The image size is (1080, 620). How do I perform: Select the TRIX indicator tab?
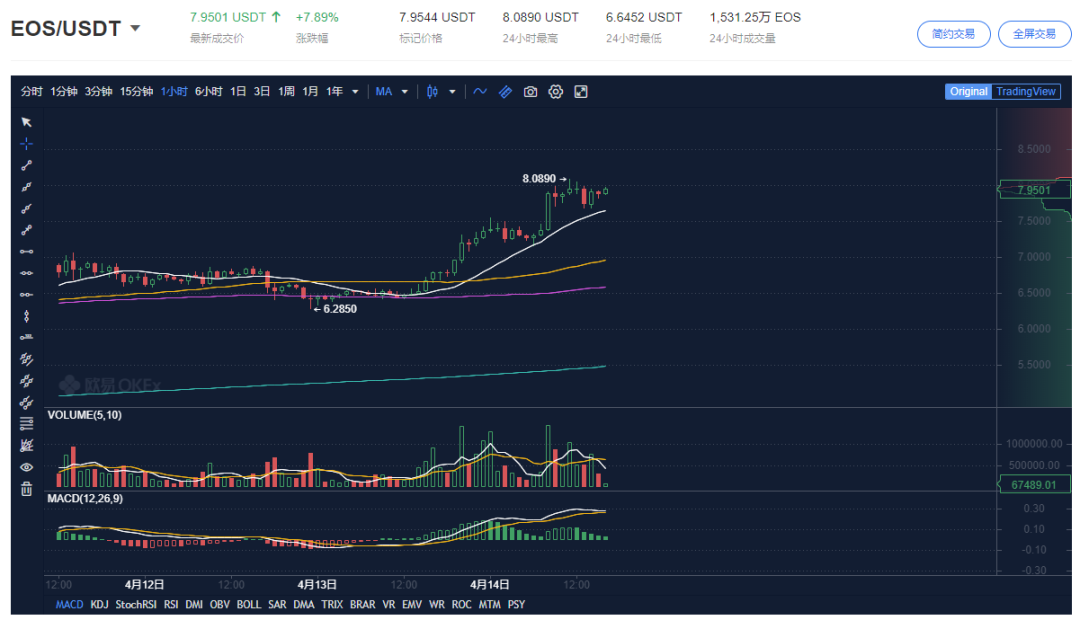[x=332, y=604]
